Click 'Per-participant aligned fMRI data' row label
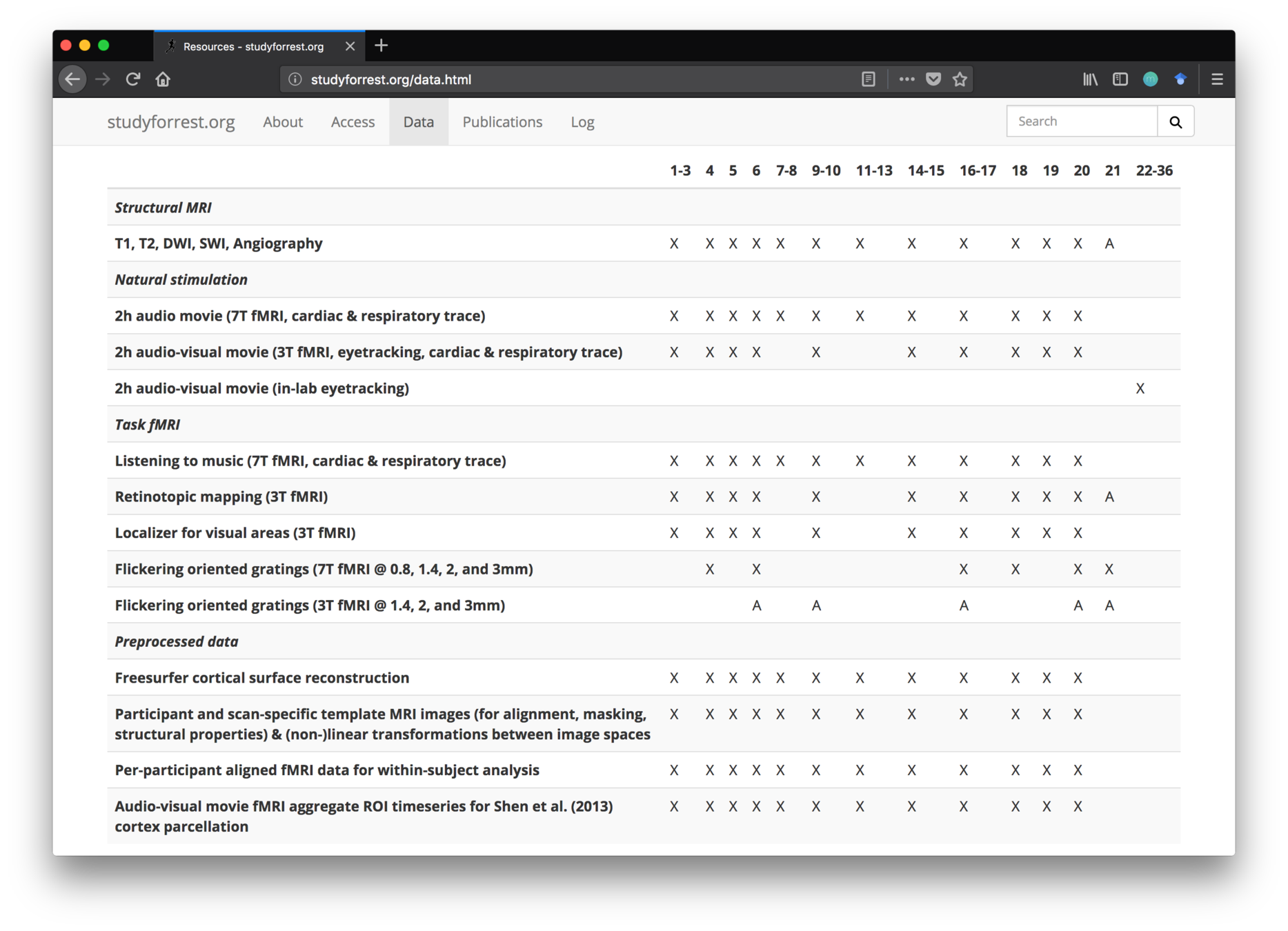This screenshot has width=1288, height=931. (x=326, y=770)
